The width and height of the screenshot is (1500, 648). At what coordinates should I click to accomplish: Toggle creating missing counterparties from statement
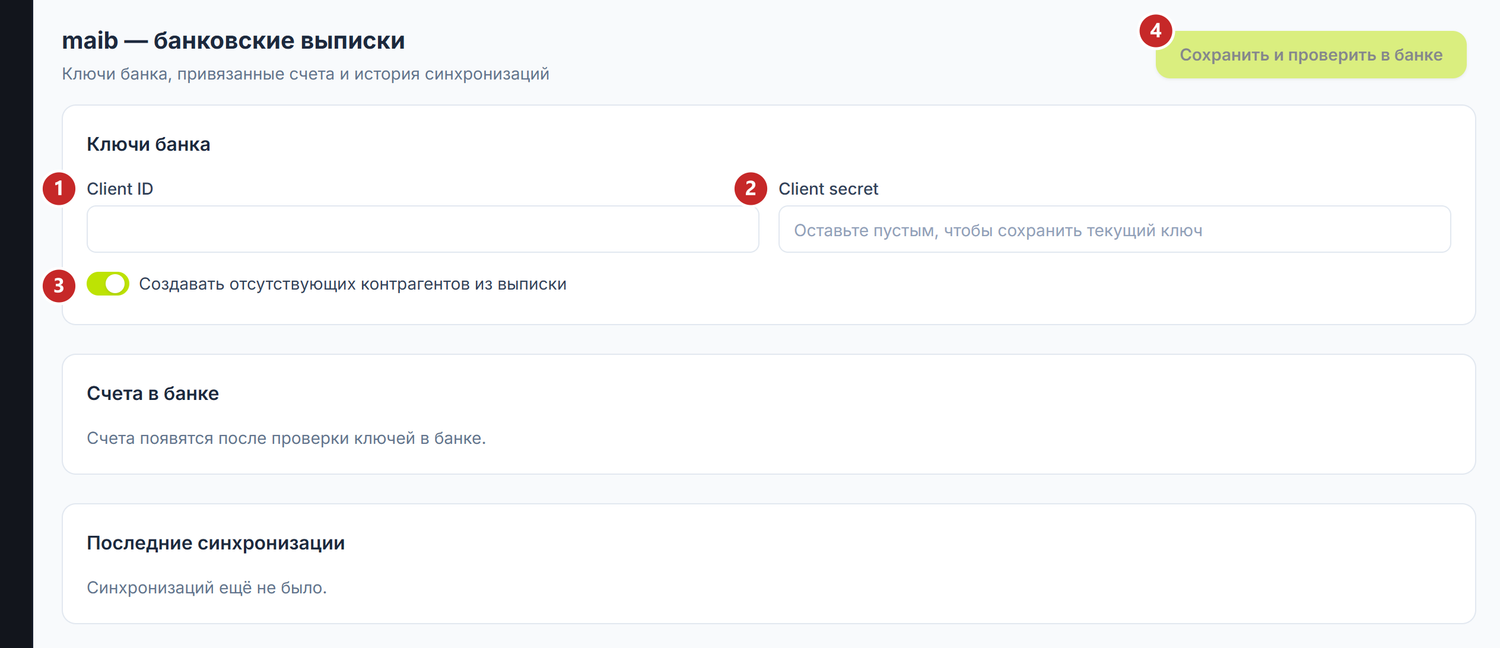point(108,284)
